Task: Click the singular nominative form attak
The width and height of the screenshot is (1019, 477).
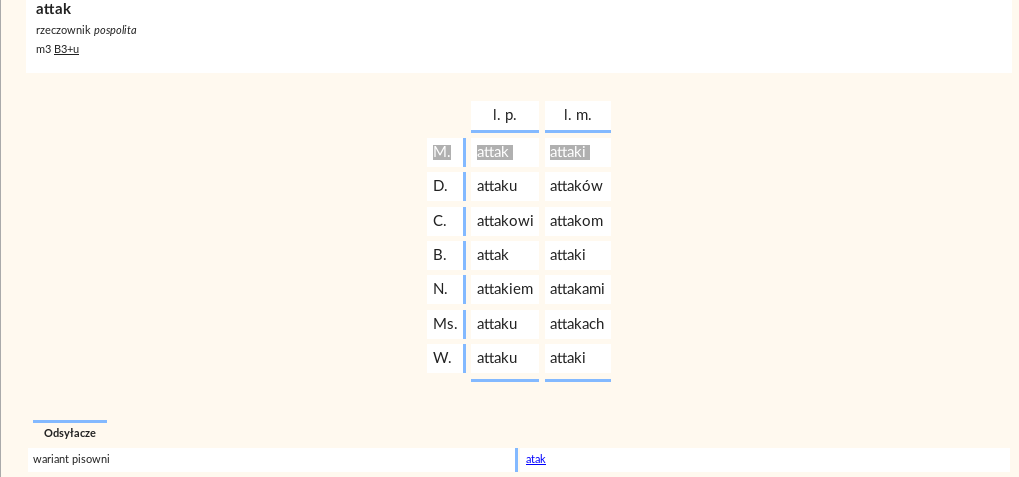Action: 495,152
